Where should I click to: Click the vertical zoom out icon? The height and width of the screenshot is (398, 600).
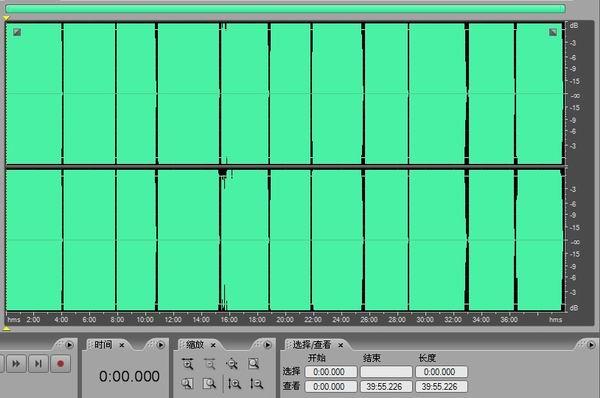pos(256,383)
